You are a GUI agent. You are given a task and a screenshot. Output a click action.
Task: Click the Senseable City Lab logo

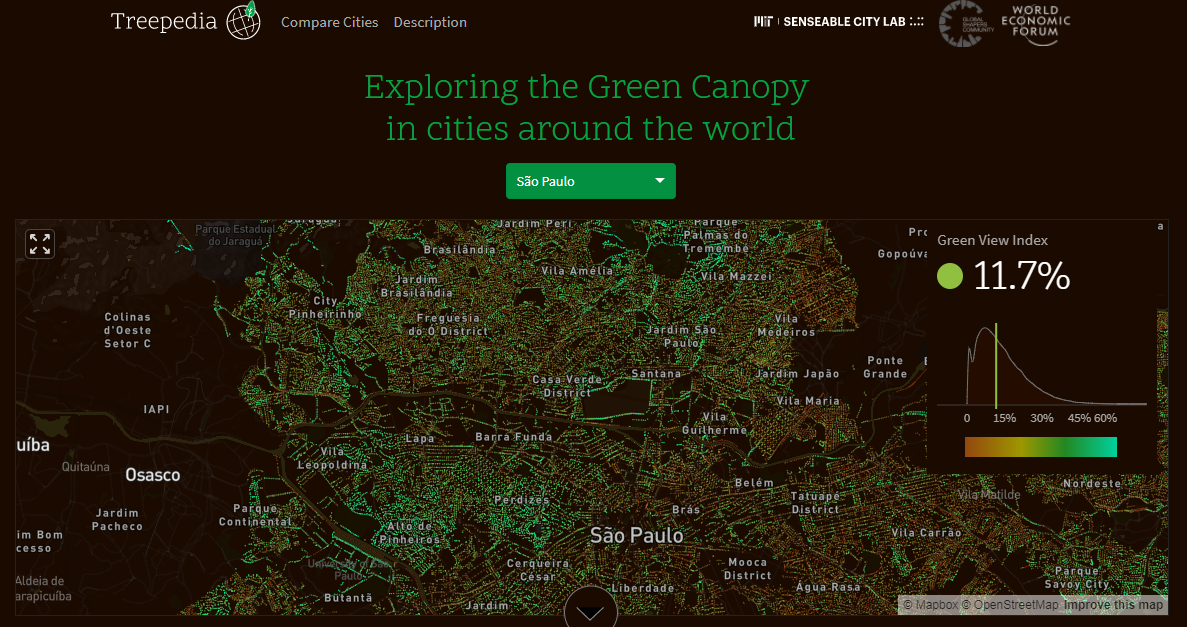850,21
